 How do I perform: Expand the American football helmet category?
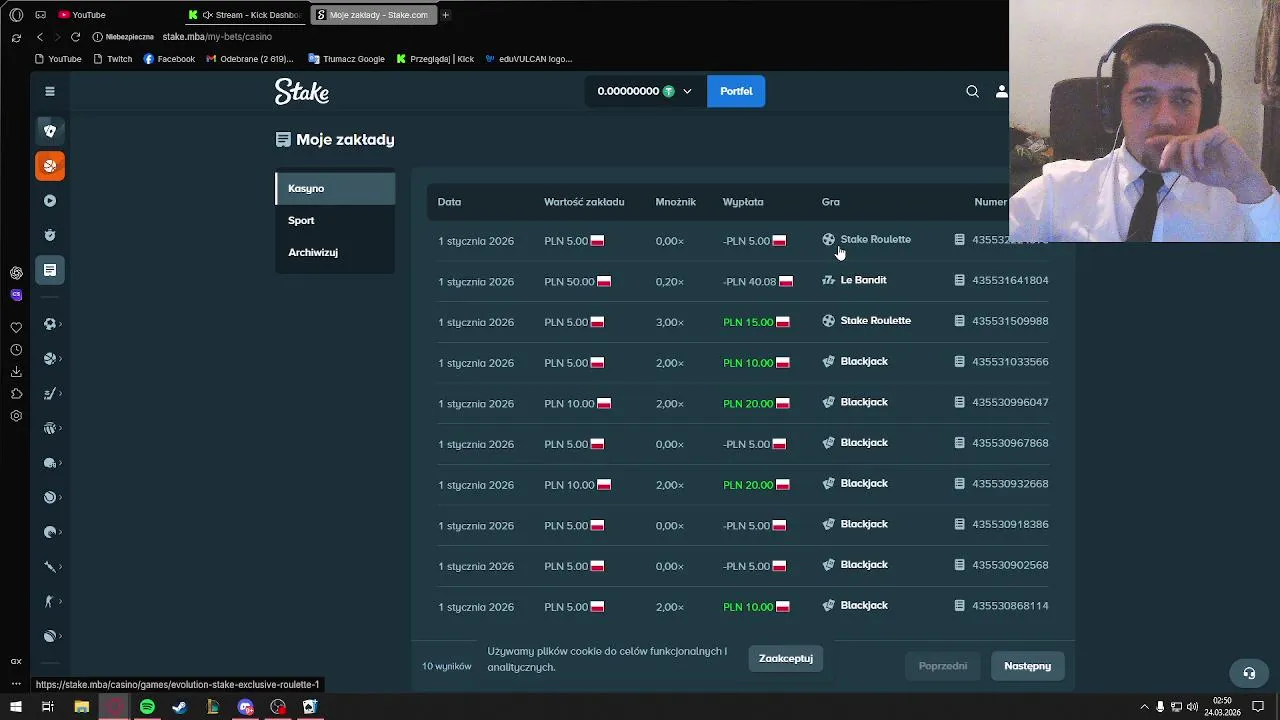pos(52,463)
